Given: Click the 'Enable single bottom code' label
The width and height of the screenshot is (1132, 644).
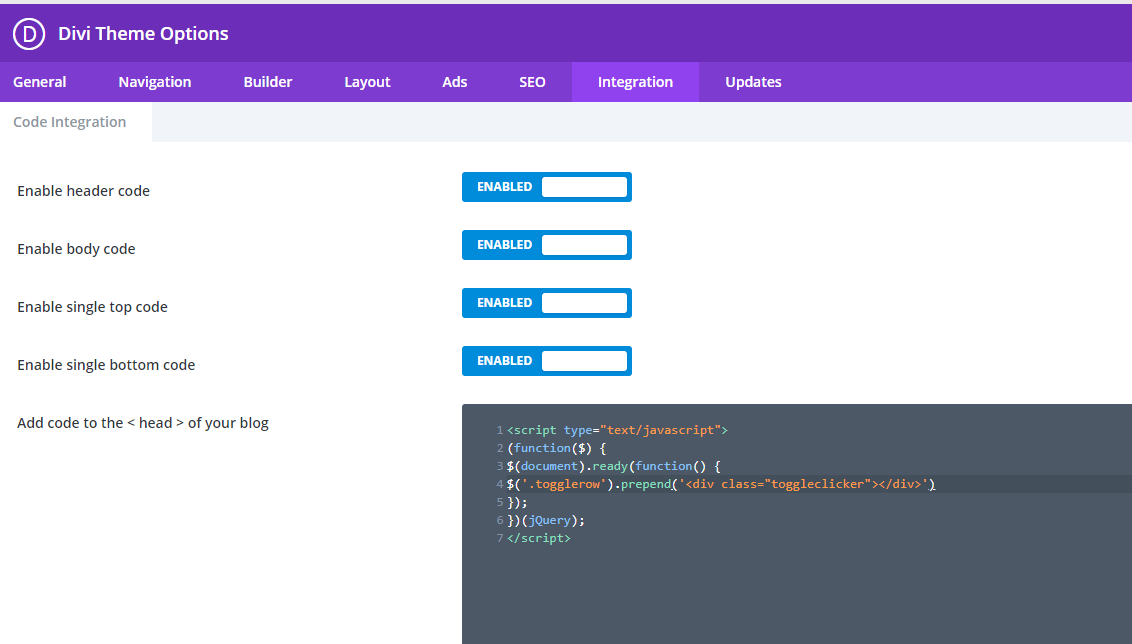Looking at the screenshot, I should (x=106, y=365).
